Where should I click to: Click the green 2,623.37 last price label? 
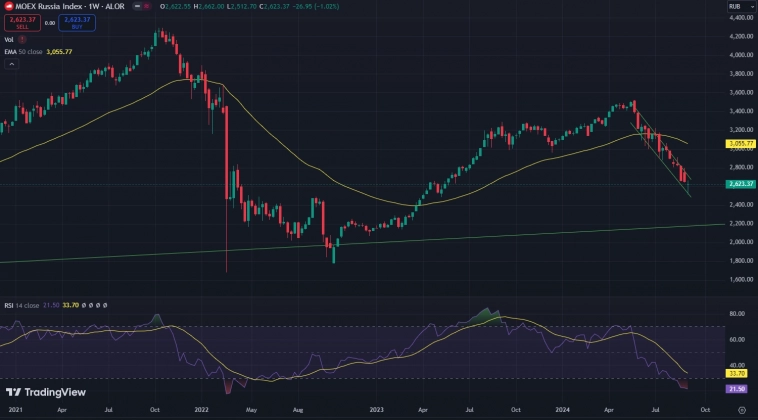click(741, 184)
